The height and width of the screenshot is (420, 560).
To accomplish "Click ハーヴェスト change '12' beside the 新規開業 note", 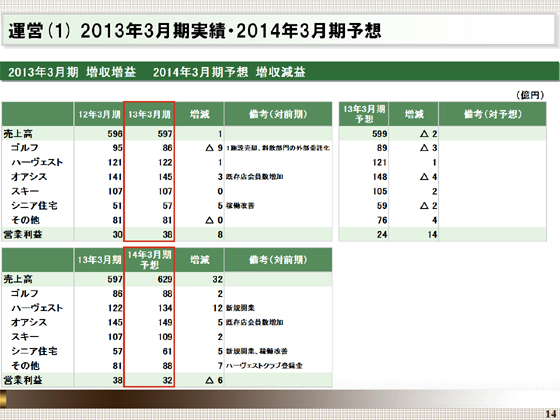I will 218,308.
